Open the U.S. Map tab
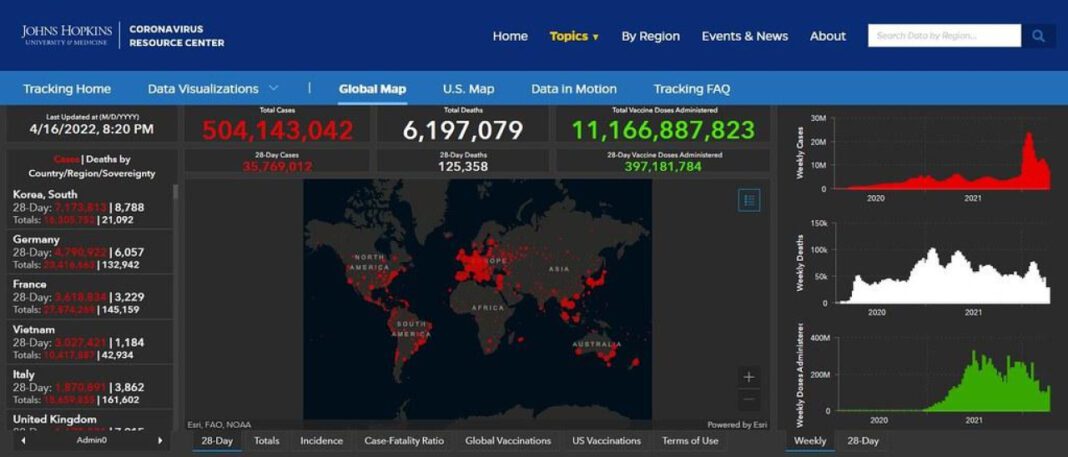This screenshot has width=1068, height=457. 468,89
